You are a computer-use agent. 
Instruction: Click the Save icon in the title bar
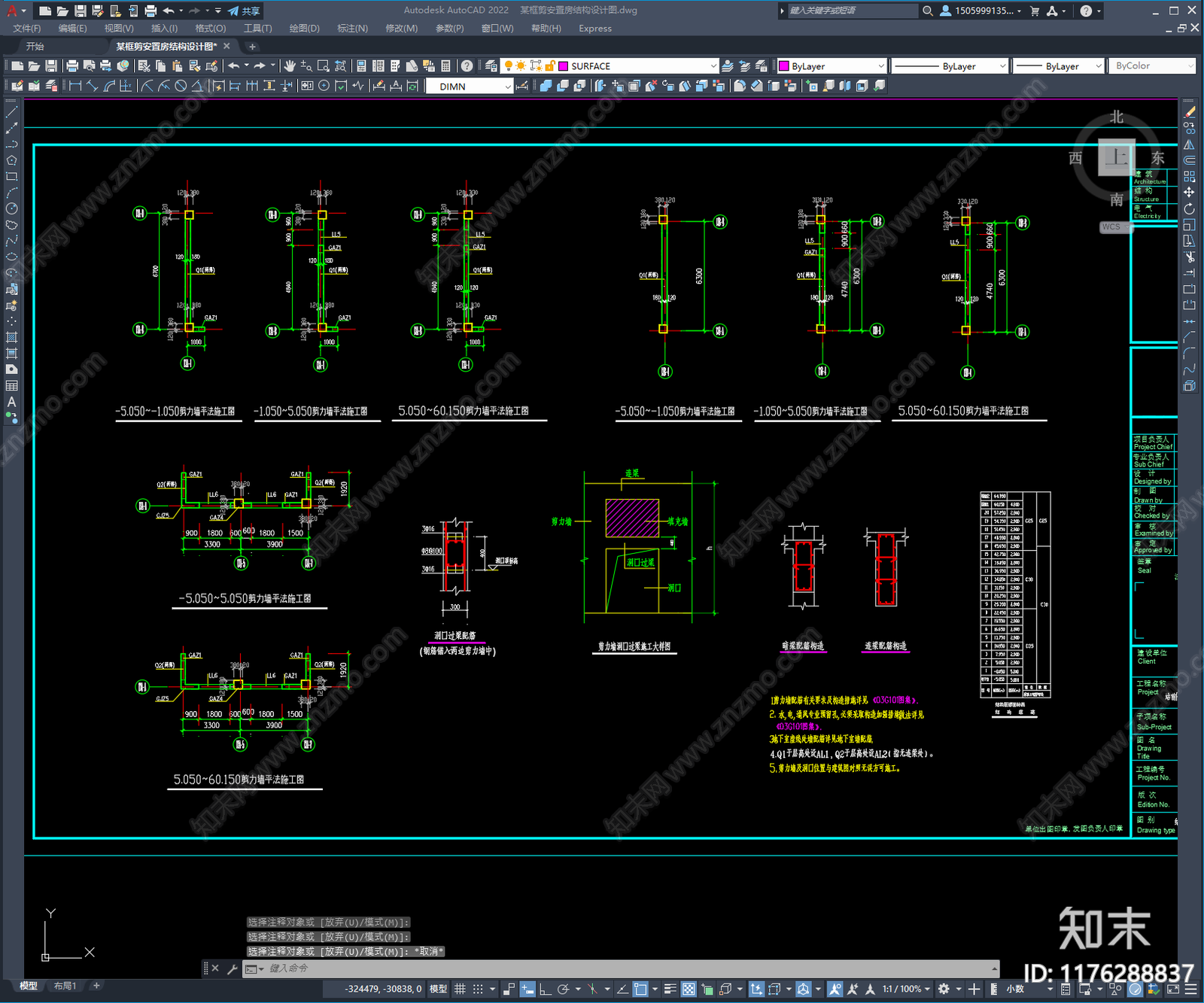coord(80,11)
